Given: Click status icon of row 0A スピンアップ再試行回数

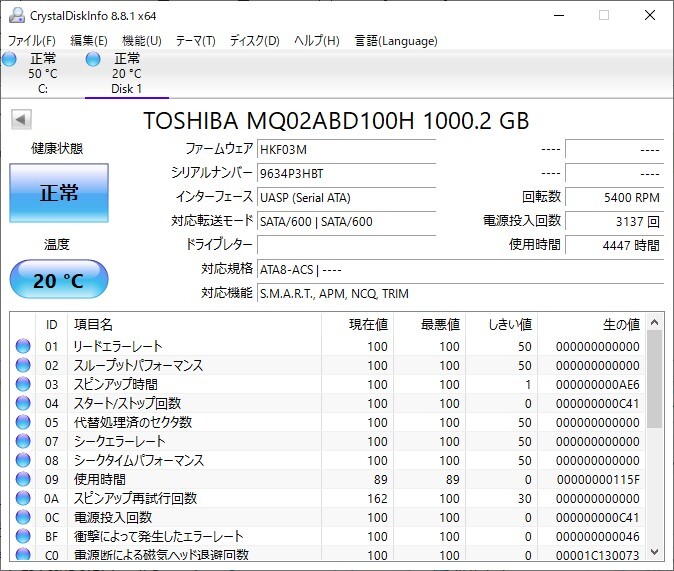Looking at the screenshot, I should 23,498.
